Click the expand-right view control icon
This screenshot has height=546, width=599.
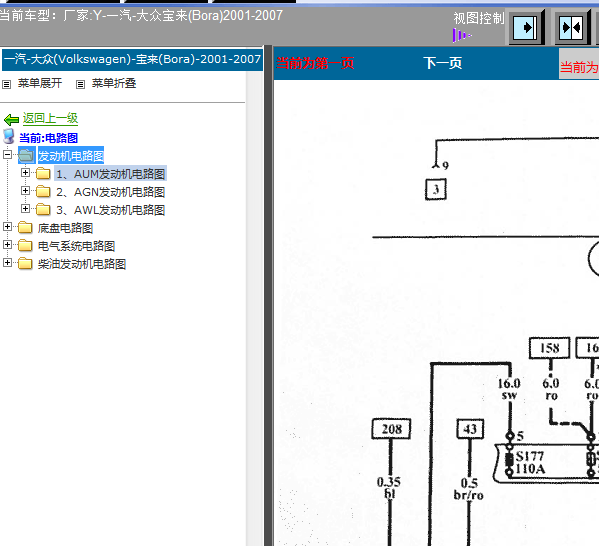point(526,28)
